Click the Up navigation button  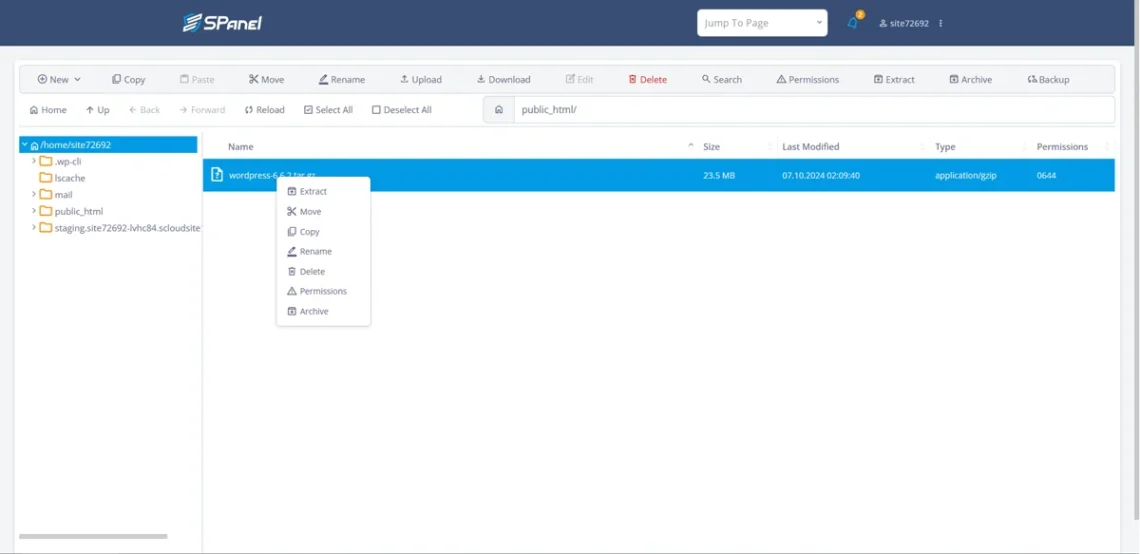coord(97,110)
